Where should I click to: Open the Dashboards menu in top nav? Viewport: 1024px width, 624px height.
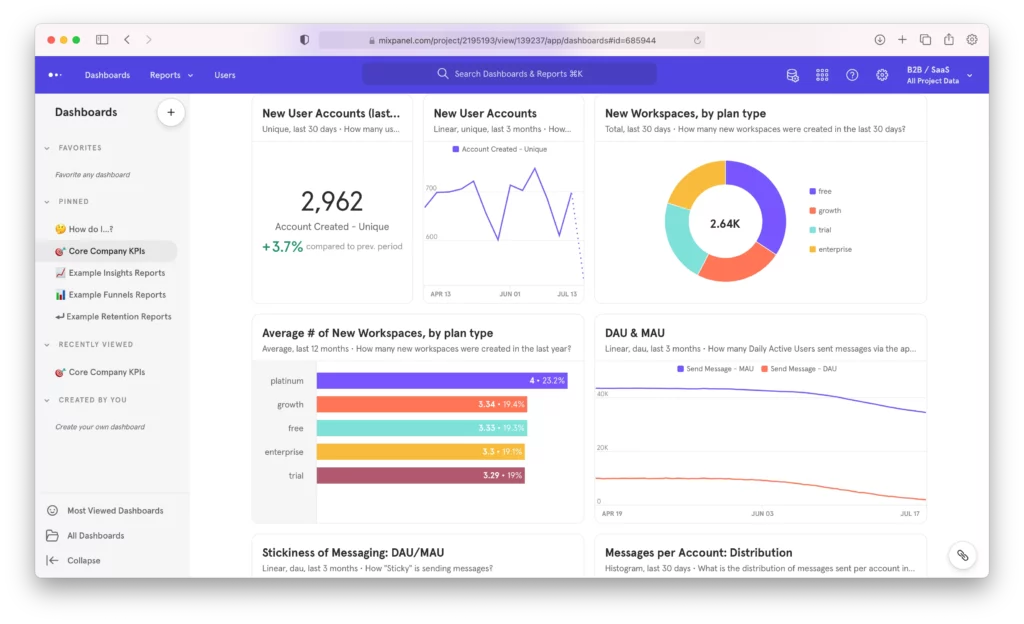[x=107, y=75]
